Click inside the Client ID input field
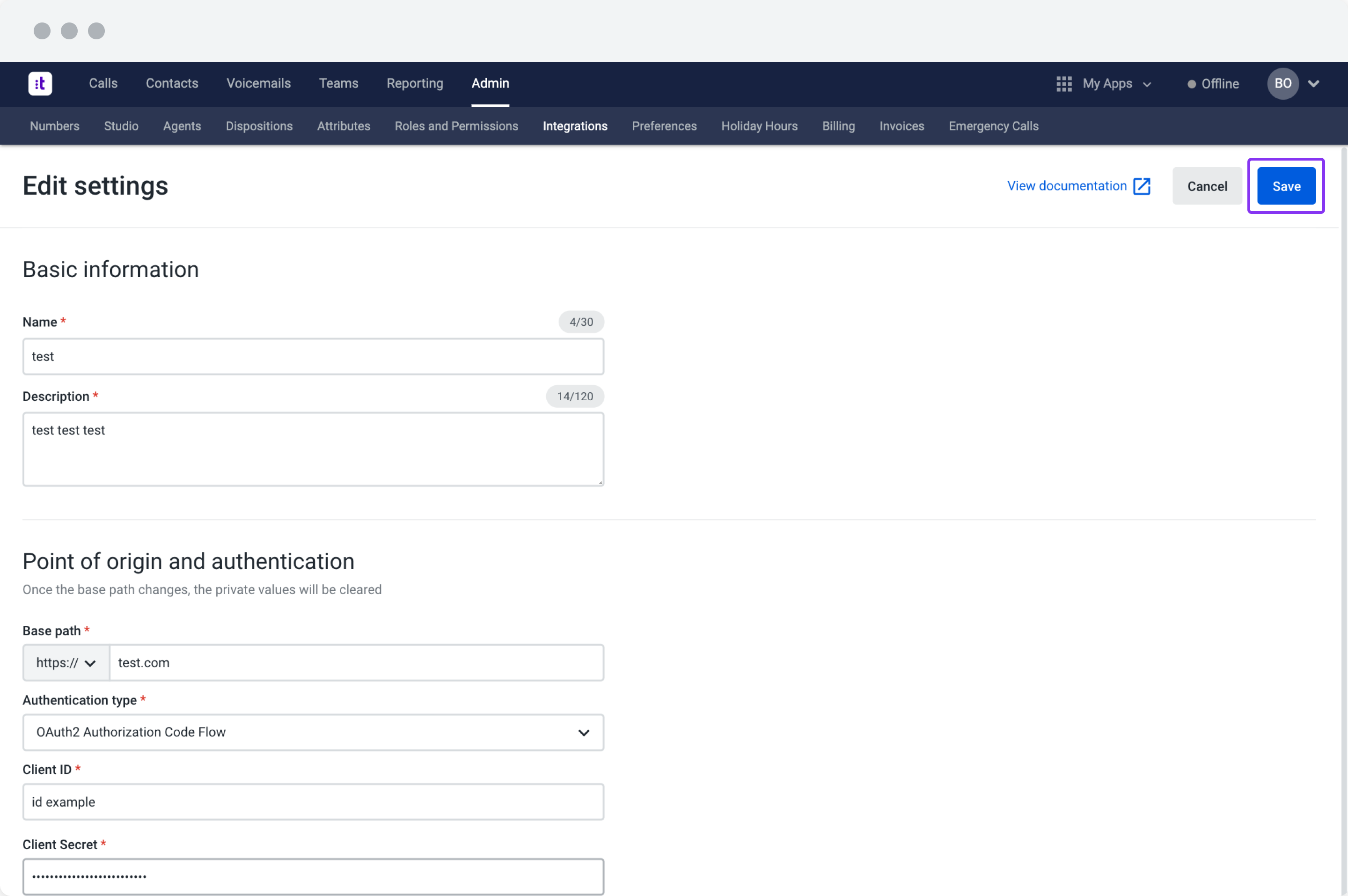The height and width of the screenshot is (896, 1348). point(313,802)
